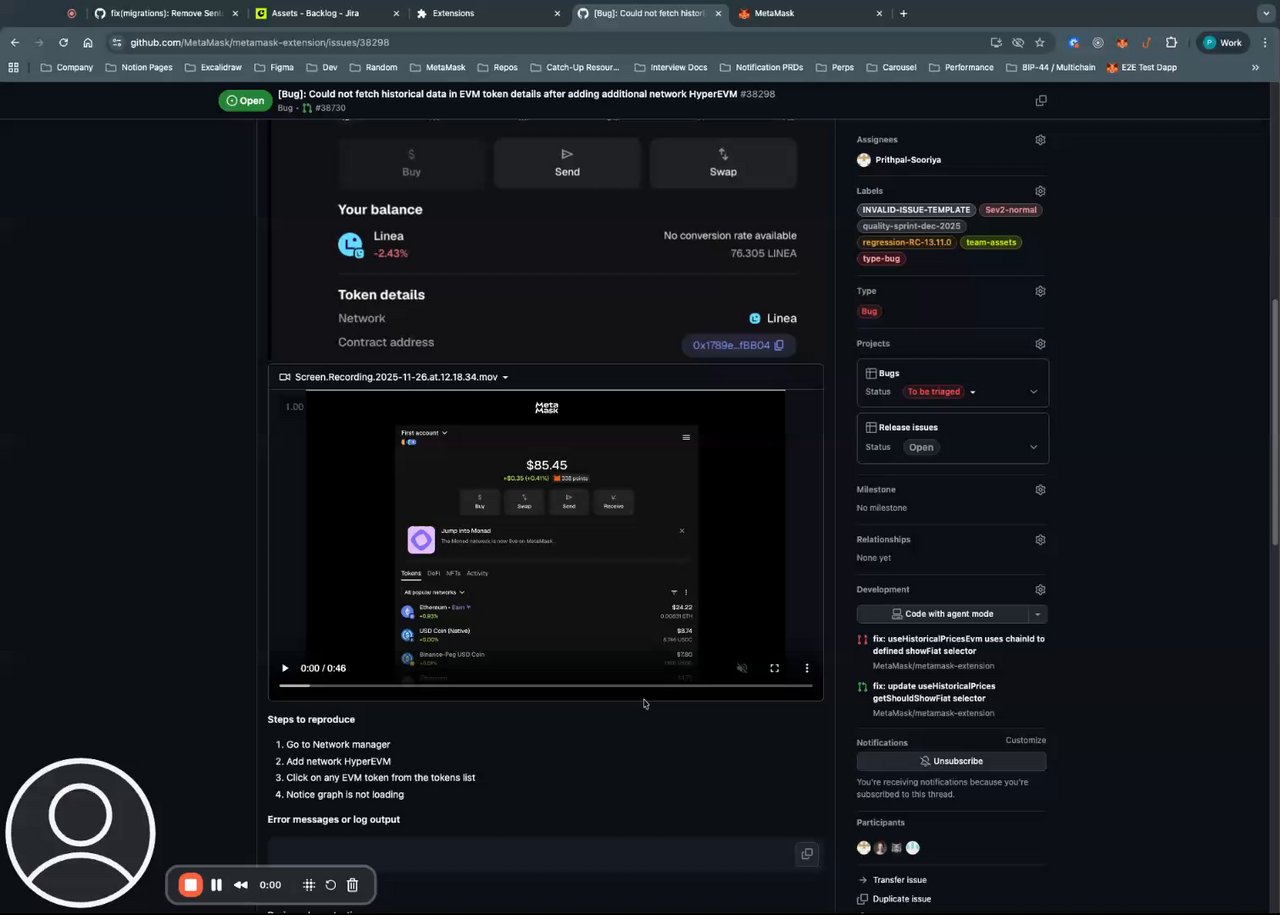Pause the recording in recorder toolbar
Viewport: 1280px width, 915px height.
(216, 885)
